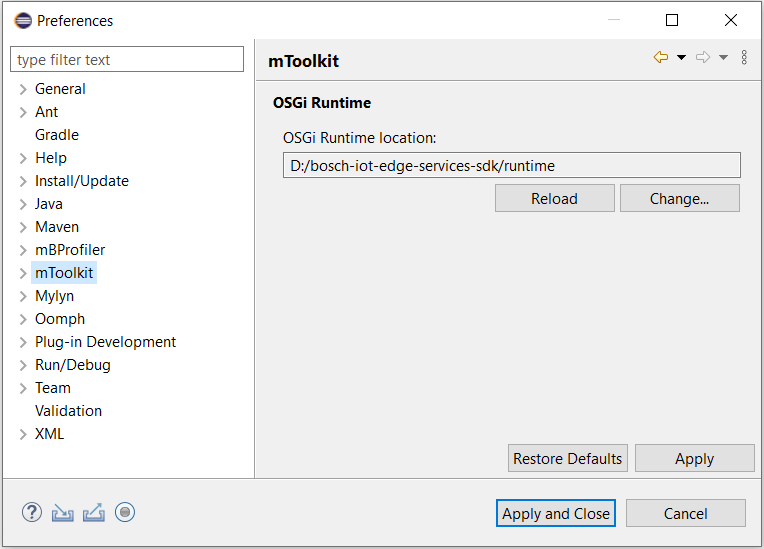Click the oomph preference recorder icon
The height and width of the screenshot is (549, 764).
125,513
